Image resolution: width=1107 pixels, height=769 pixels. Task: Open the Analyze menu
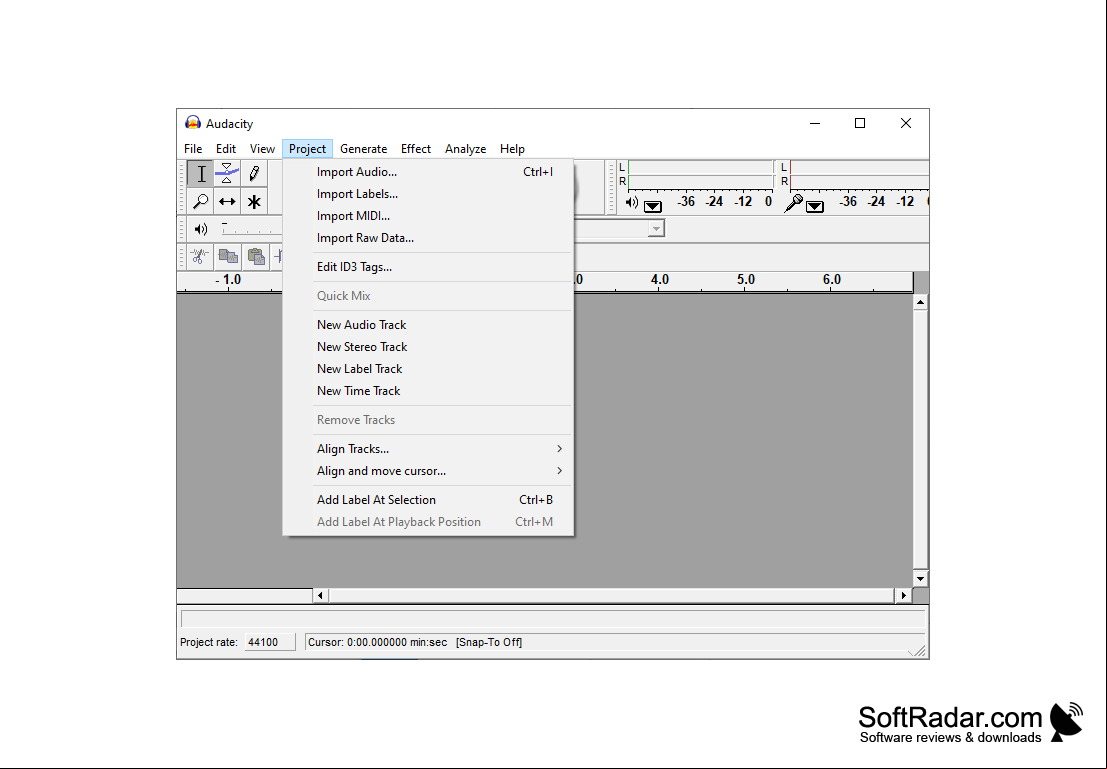click(465, 148)
